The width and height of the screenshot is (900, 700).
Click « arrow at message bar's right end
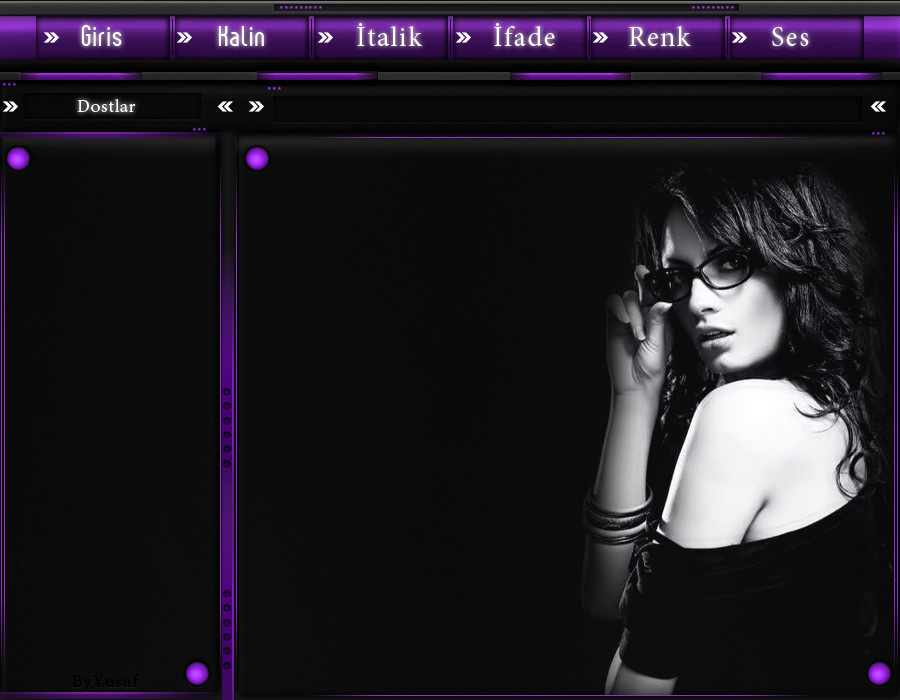pos(878,107)
